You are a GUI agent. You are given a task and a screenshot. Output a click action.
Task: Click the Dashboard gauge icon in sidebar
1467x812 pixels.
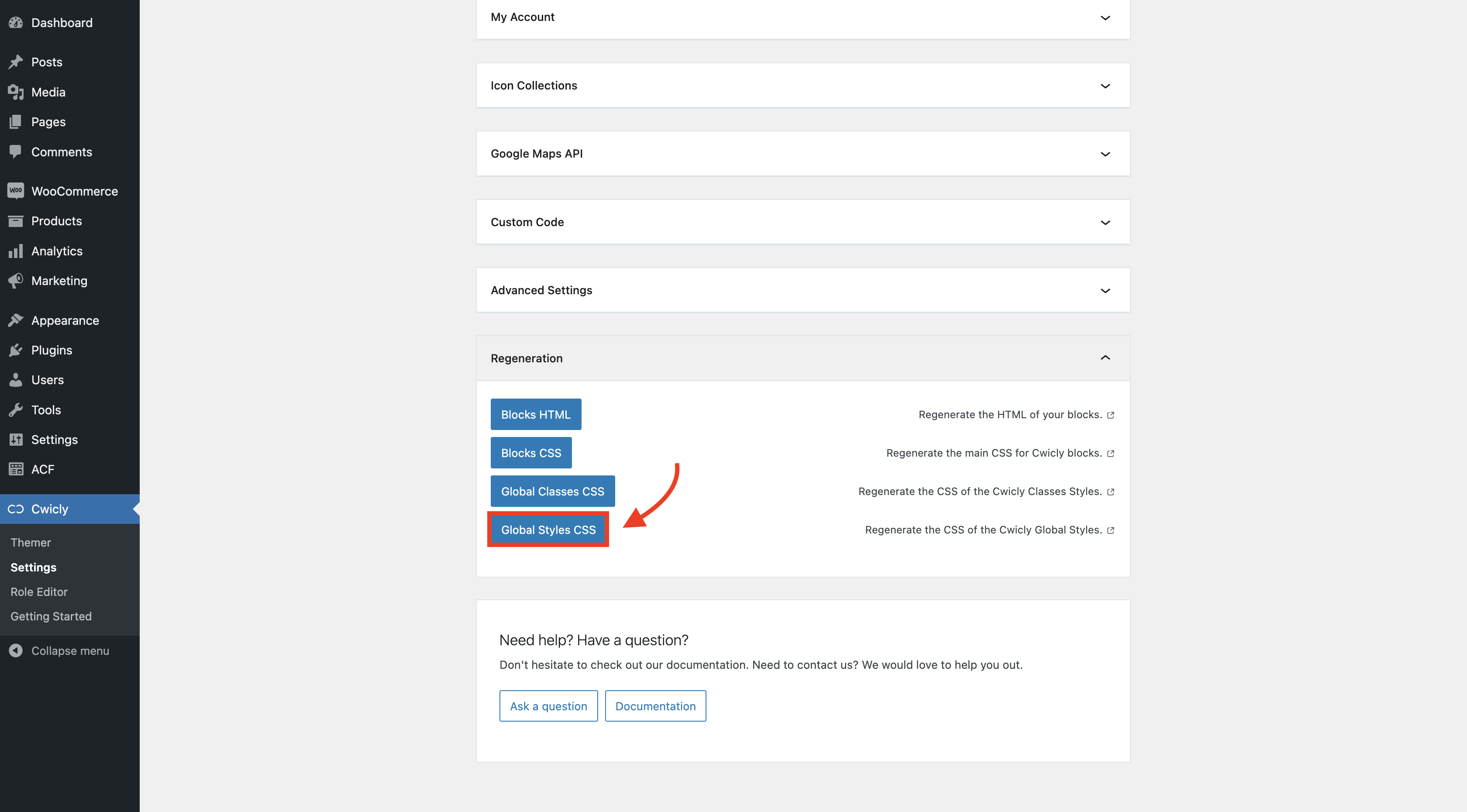tap(16, 23)
